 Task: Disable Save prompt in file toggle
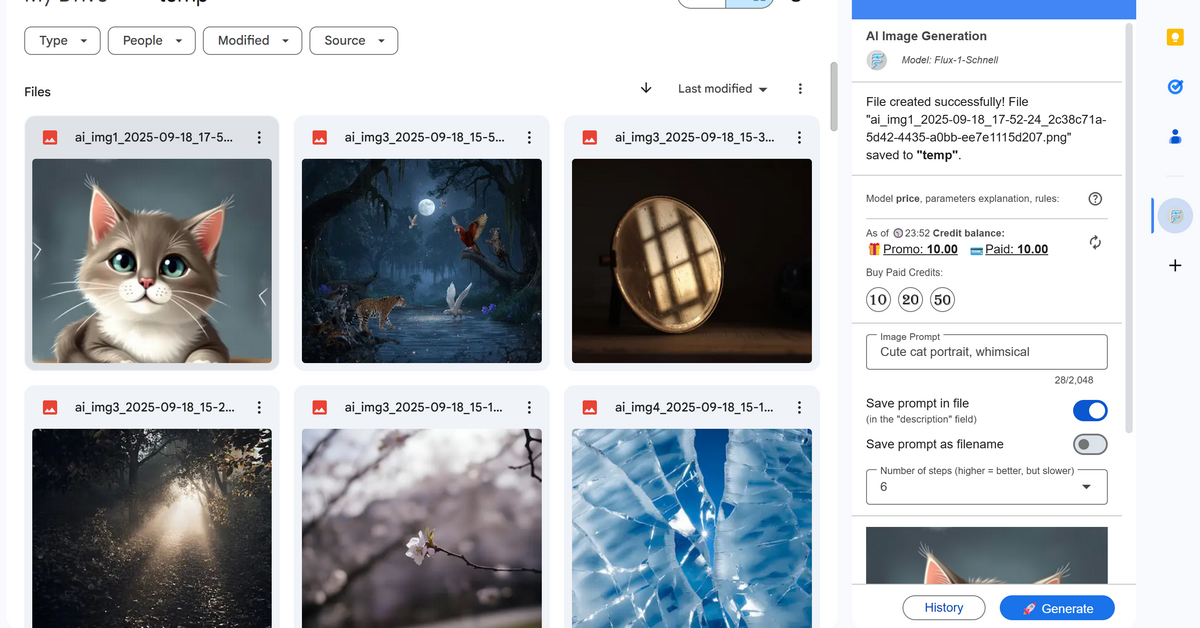tap(1090, 410)
